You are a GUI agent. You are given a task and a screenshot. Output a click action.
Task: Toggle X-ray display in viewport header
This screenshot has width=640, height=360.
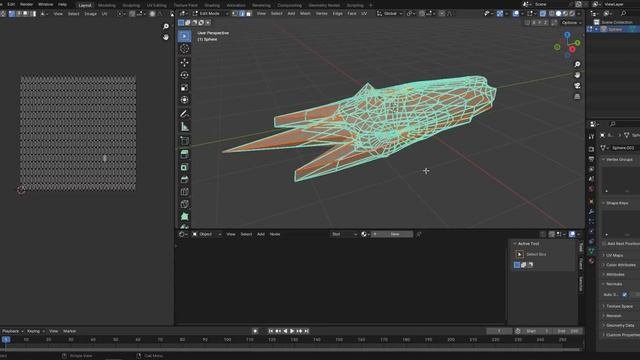click(x=542, y=13)
